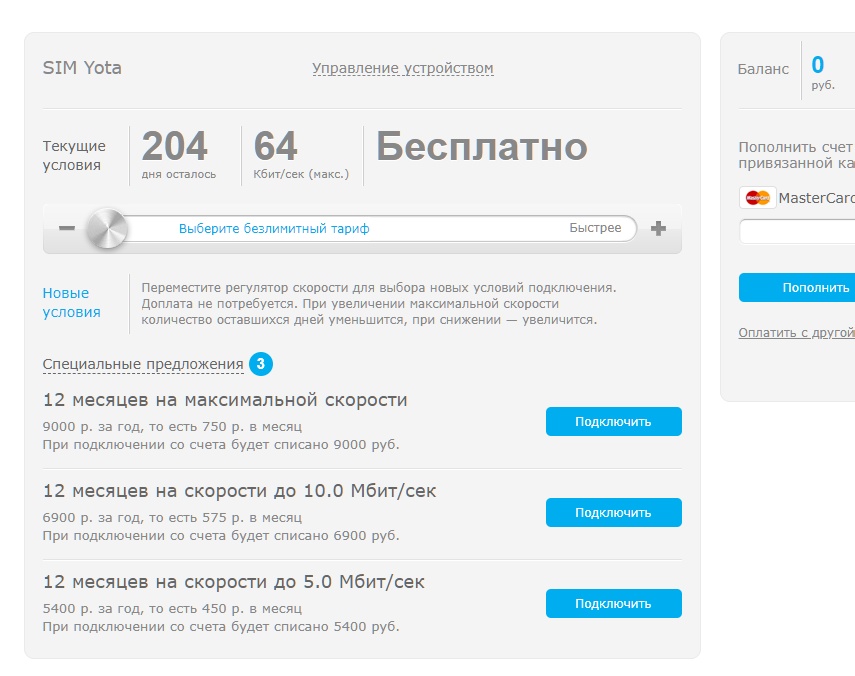Click the '204' days remaining value

point(174,146)
